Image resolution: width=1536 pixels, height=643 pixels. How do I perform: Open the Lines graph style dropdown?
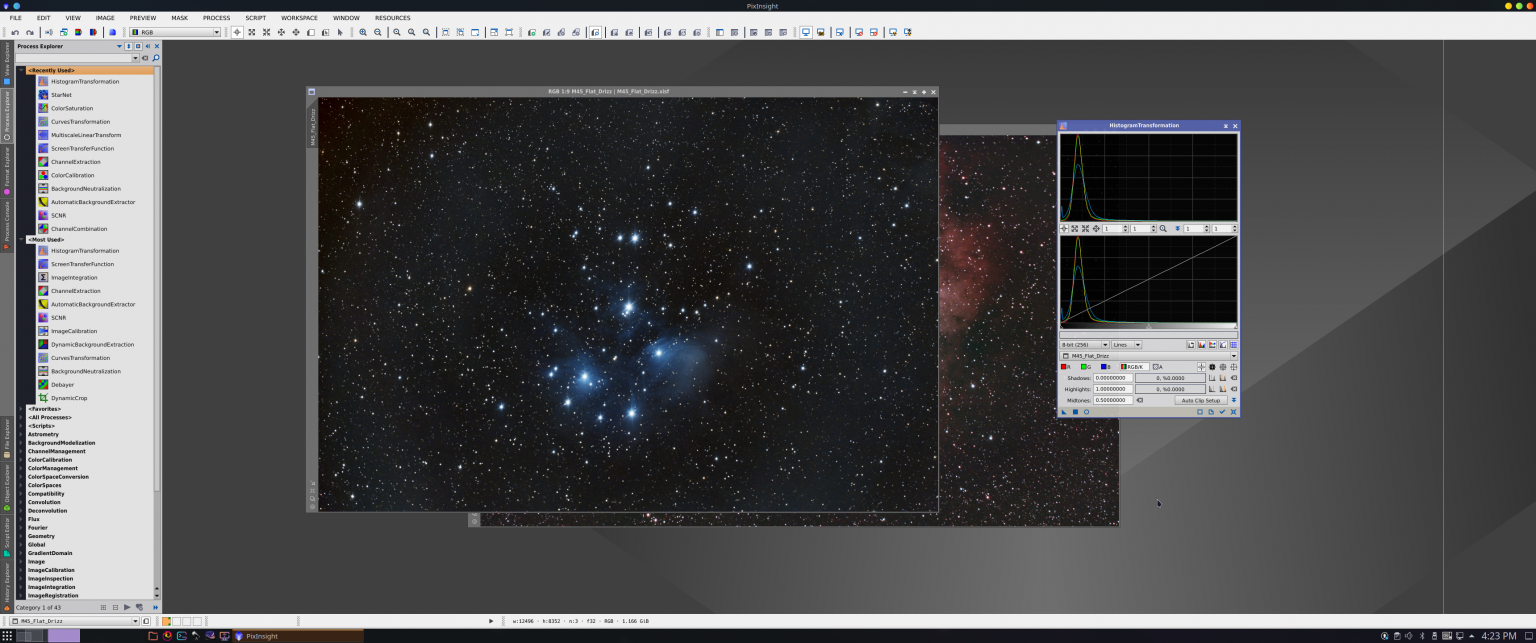coord(1127,344)
